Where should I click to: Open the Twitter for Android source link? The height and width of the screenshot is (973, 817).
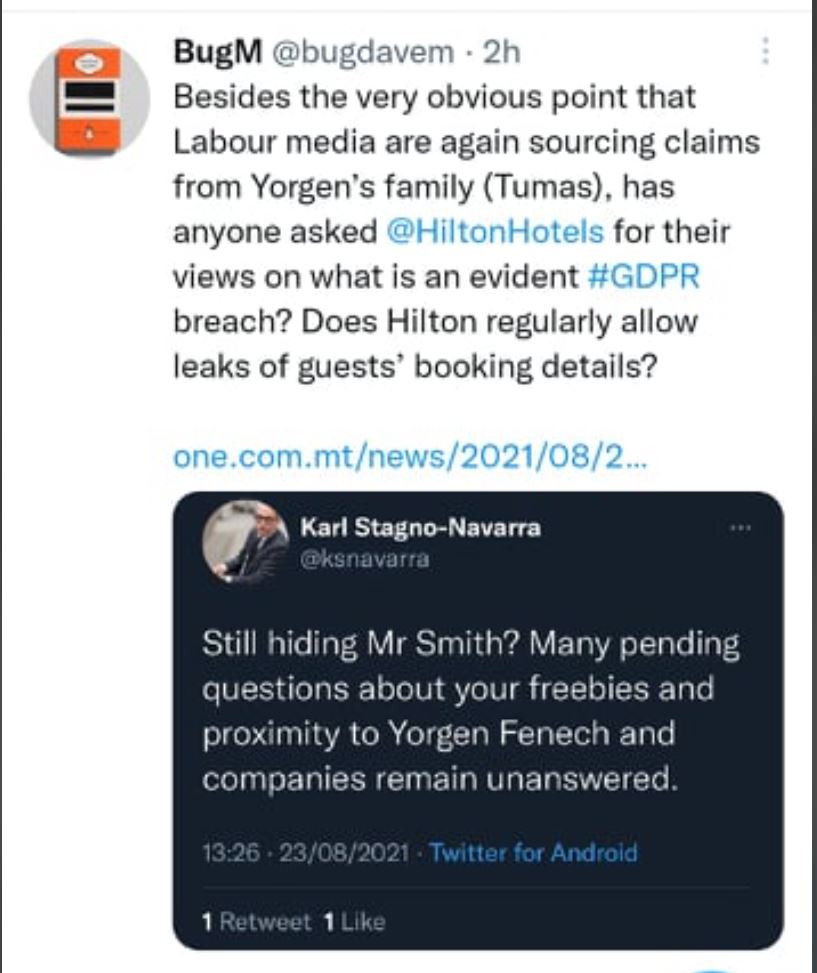click(533, 852)
